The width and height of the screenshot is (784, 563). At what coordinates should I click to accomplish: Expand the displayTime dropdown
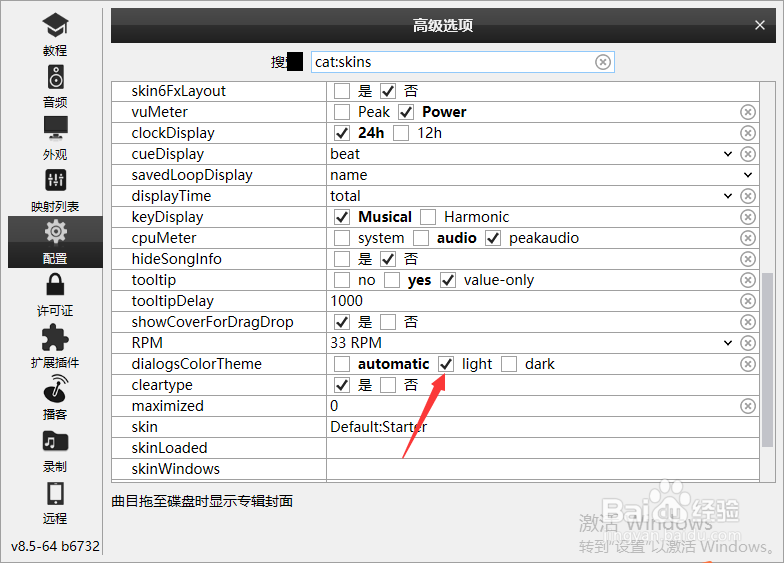(x=728, y=196)
